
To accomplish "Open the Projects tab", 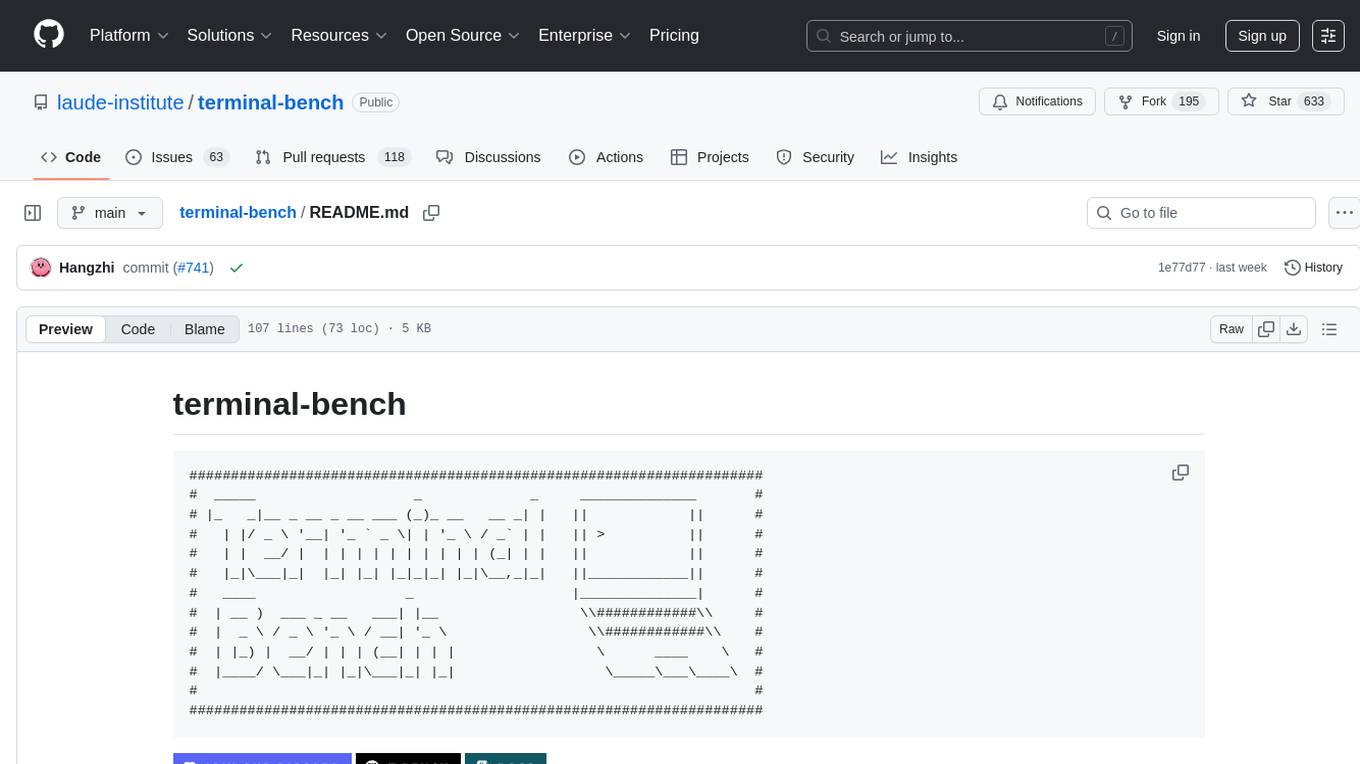I will coord(709,157).
